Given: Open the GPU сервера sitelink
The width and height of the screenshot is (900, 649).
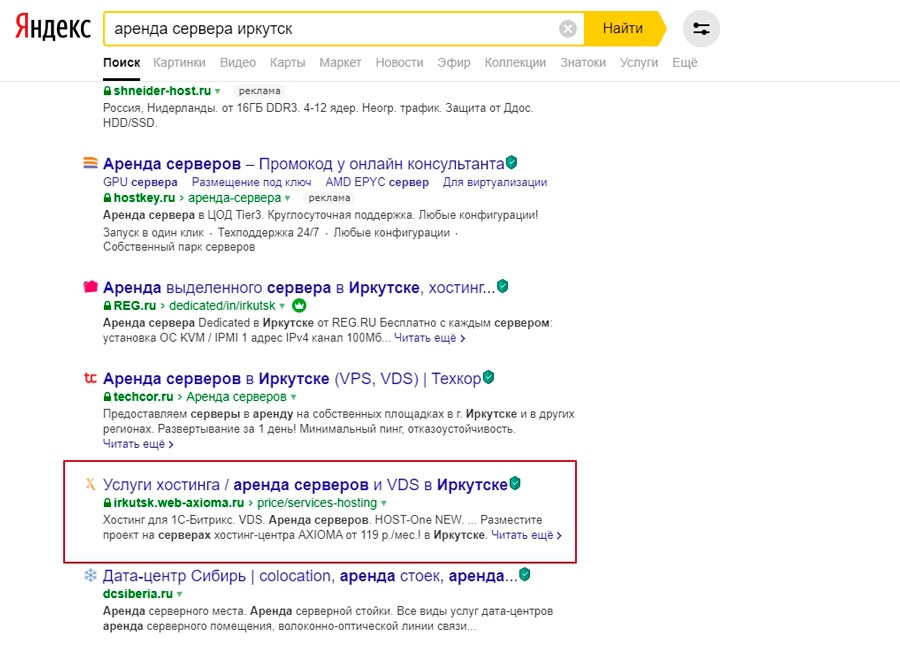Looking at the screenshot, I should tap(140, 182).
